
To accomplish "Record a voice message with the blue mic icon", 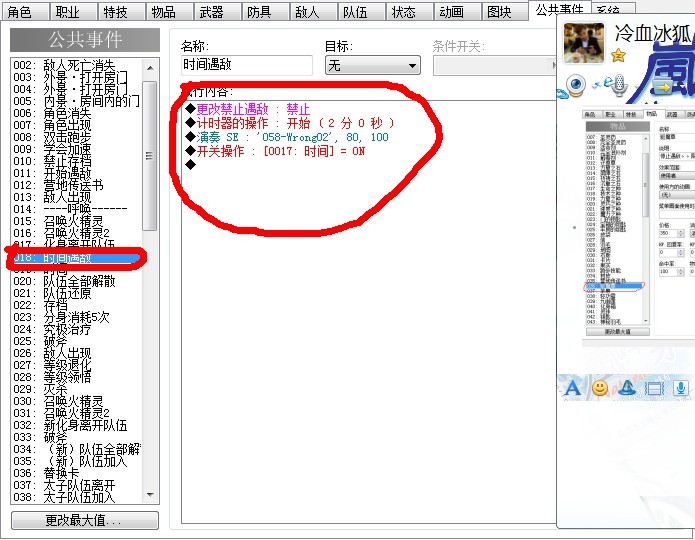I will click(681, 388).
